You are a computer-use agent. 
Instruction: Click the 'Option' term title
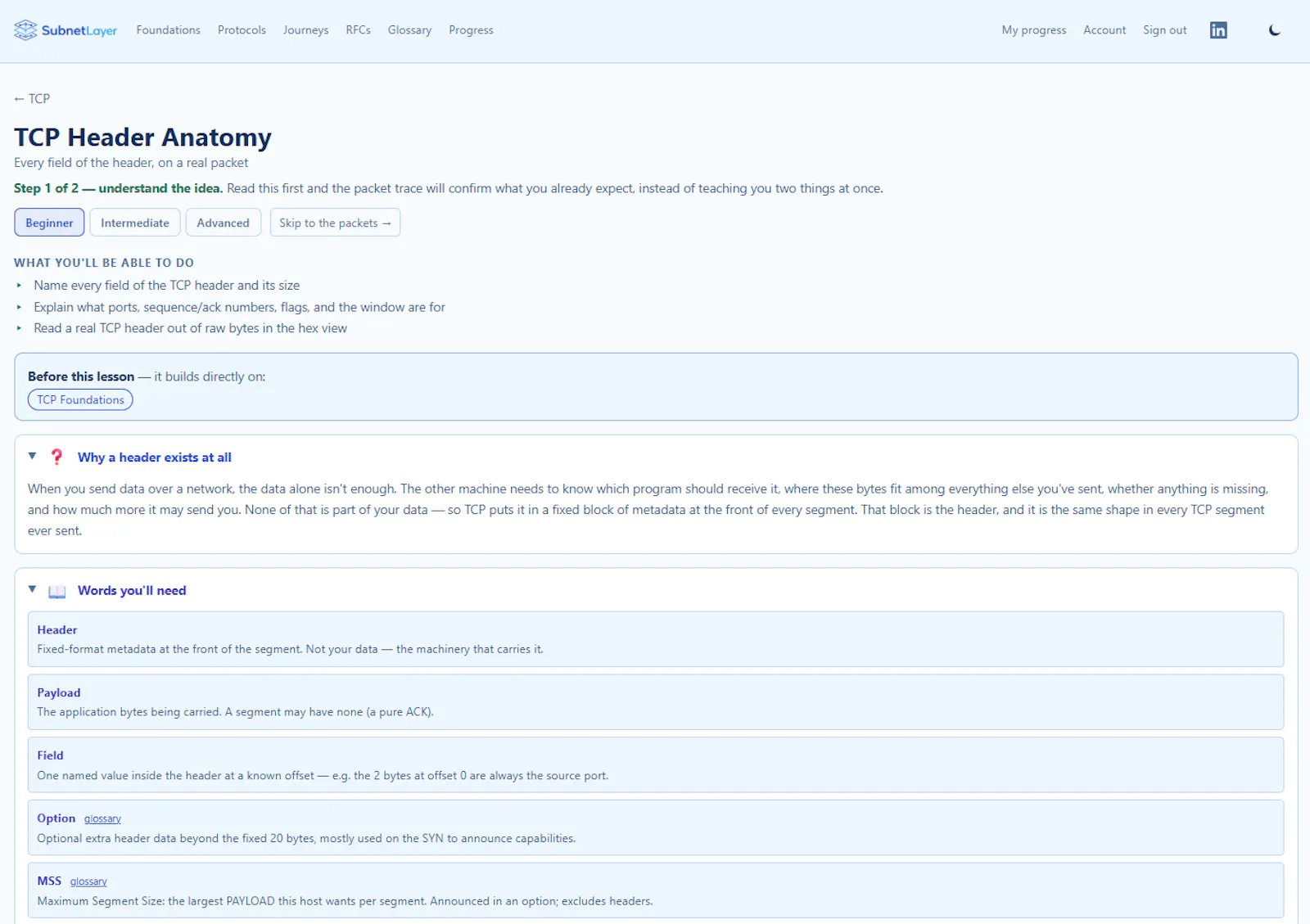point(56,818)
